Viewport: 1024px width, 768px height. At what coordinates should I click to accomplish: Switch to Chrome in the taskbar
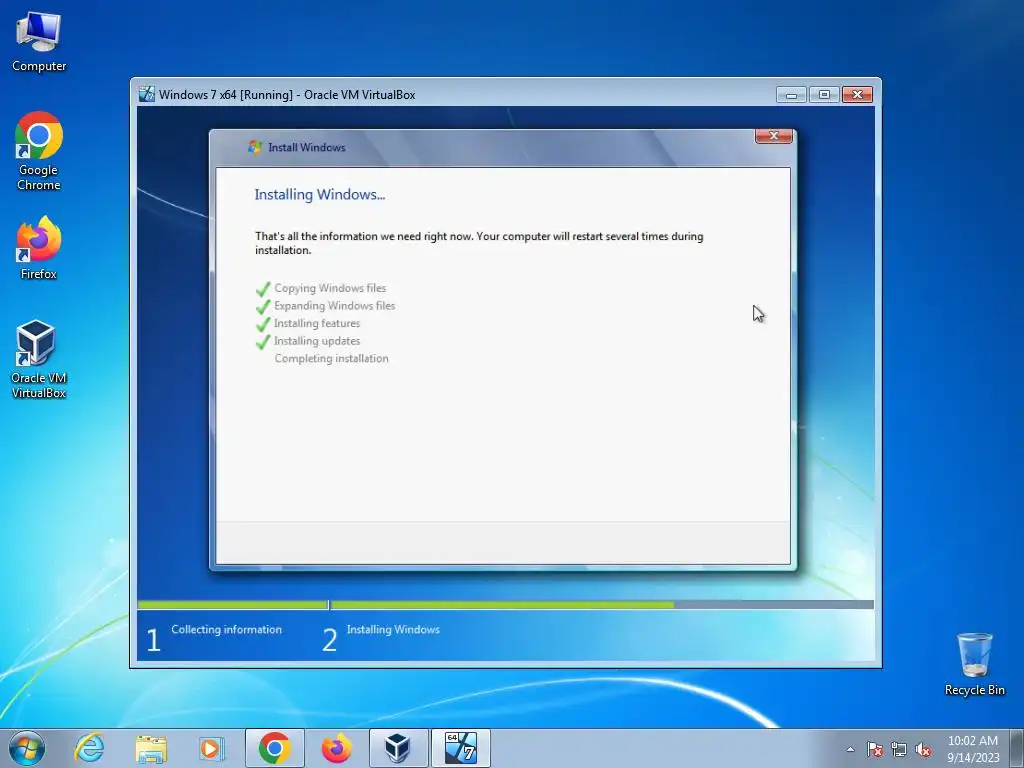tap(274, 748)
